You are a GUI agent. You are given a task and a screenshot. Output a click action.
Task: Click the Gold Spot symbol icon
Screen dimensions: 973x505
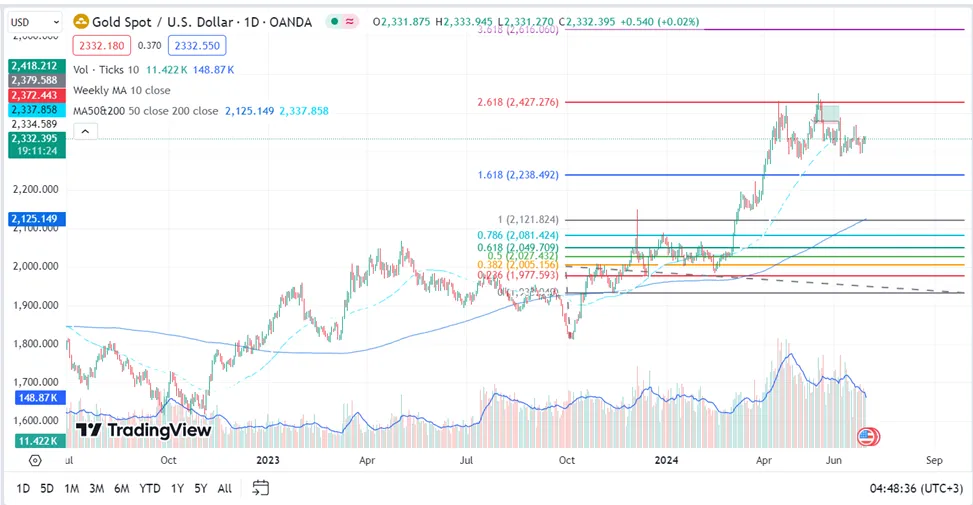click(x=81, y=22)
